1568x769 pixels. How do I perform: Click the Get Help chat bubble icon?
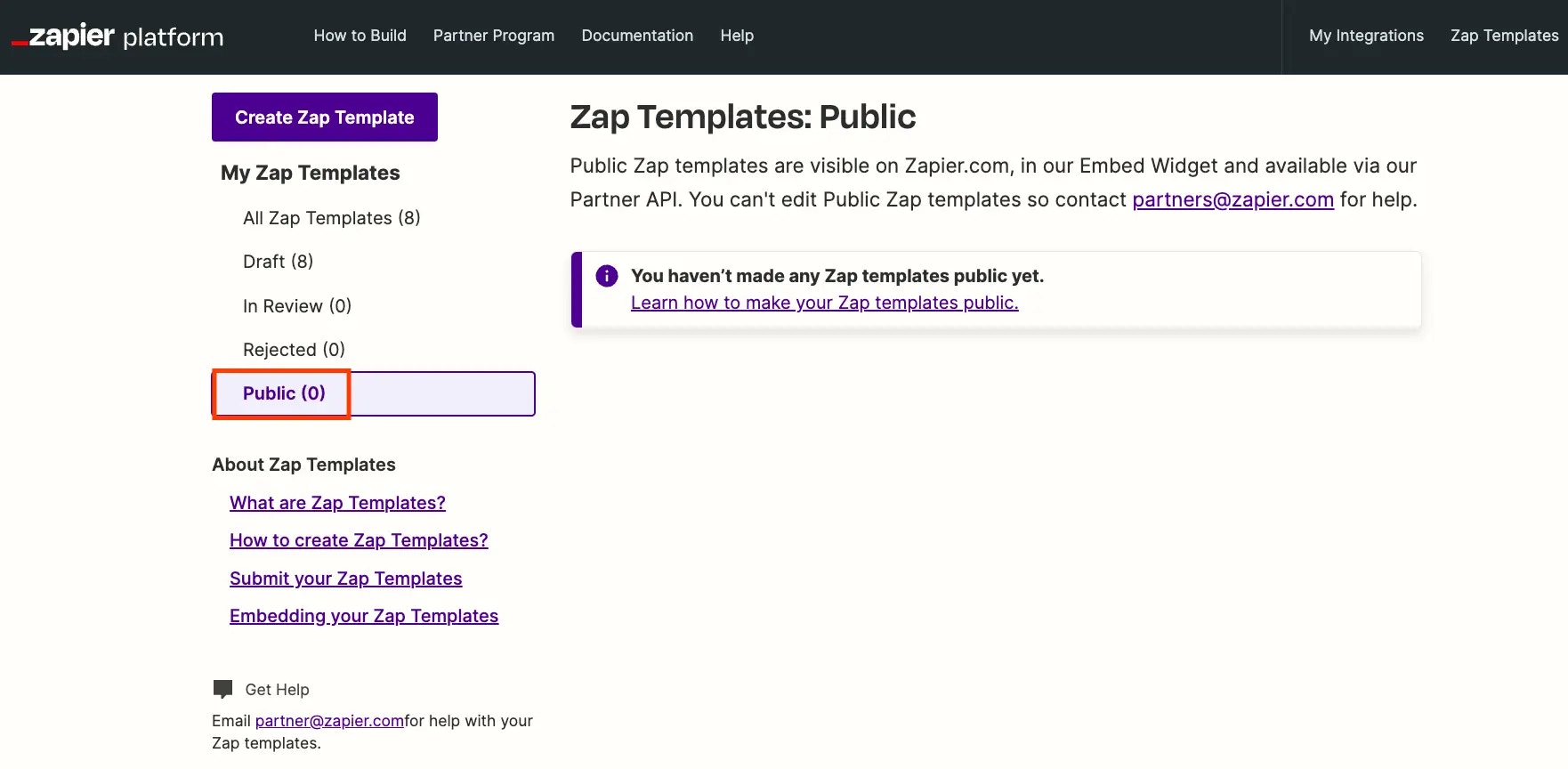(x=223, y=689)
